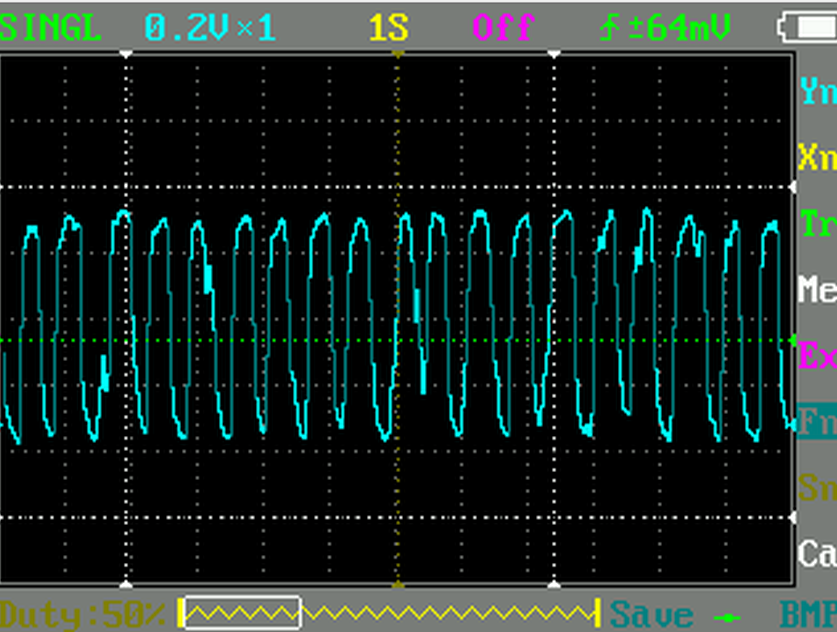Click the second white time cursor marker at top

(x=554, y=54)
